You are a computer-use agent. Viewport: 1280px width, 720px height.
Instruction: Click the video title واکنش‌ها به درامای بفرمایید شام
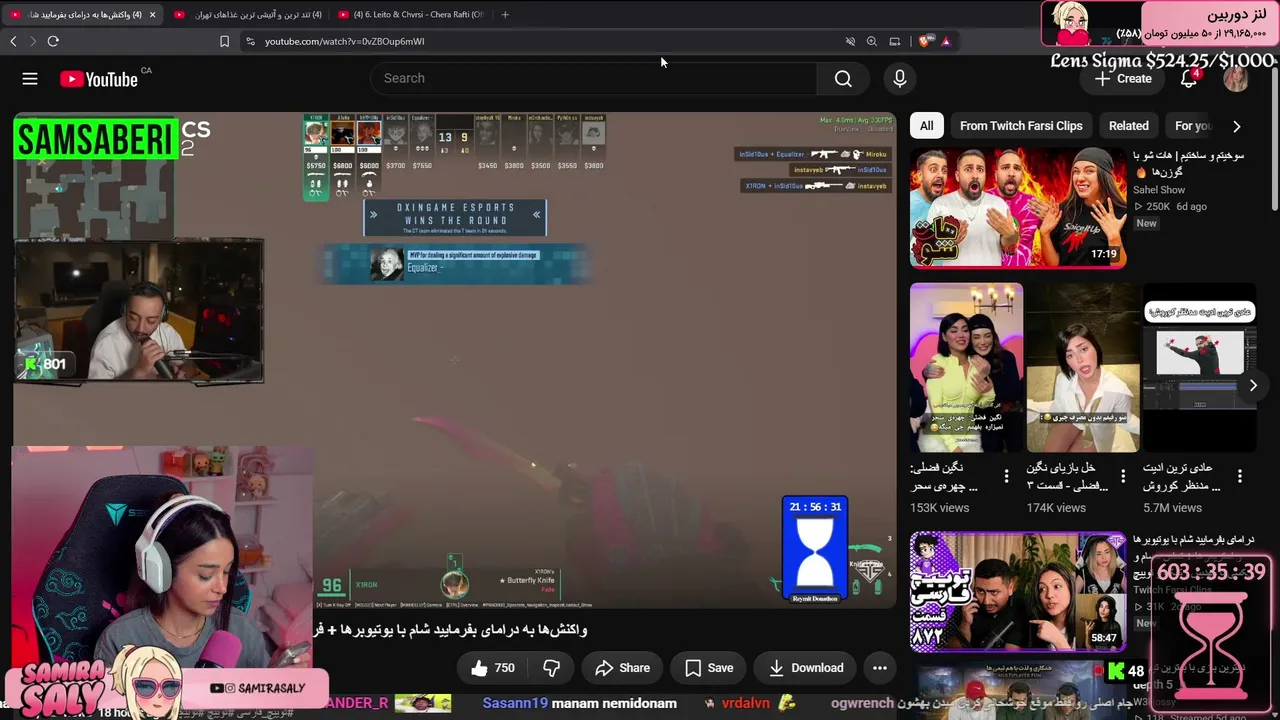450,630
